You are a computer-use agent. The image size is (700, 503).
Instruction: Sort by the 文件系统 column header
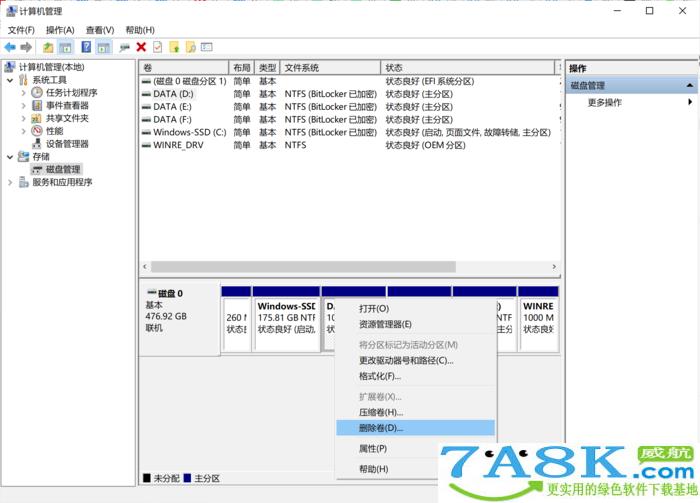(x=330, y=67)
